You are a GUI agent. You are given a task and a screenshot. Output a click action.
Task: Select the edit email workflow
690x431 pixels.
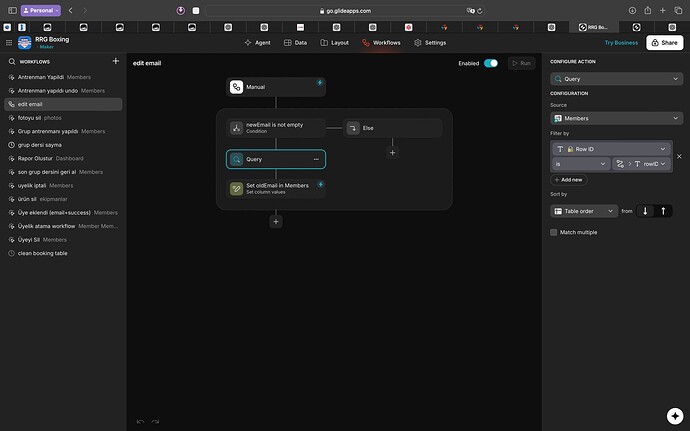63,104
